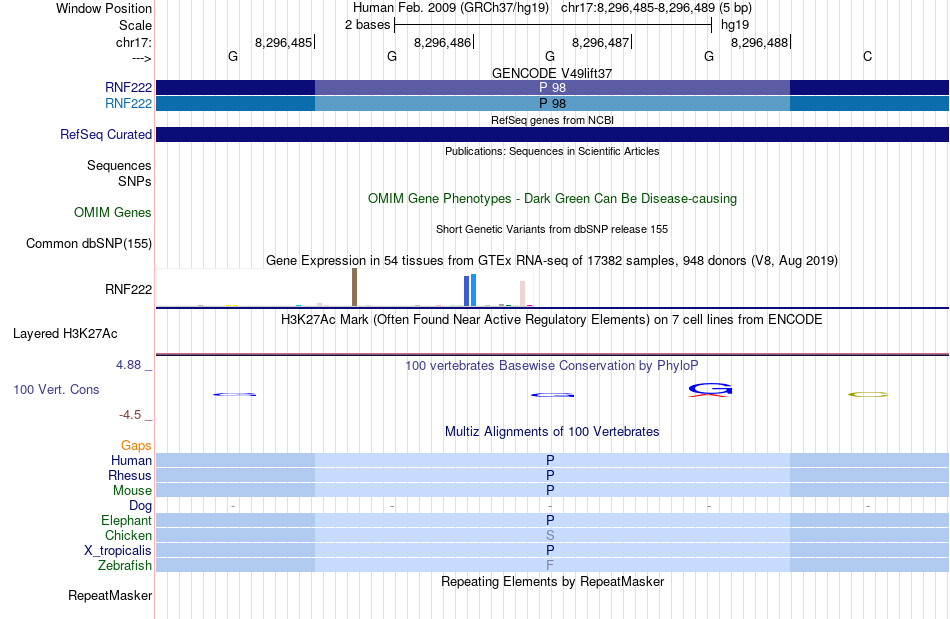Click the Basewise Conservation by PhyloP title
This screenshot has height=619, width=950.
click(x=552, y=365)
